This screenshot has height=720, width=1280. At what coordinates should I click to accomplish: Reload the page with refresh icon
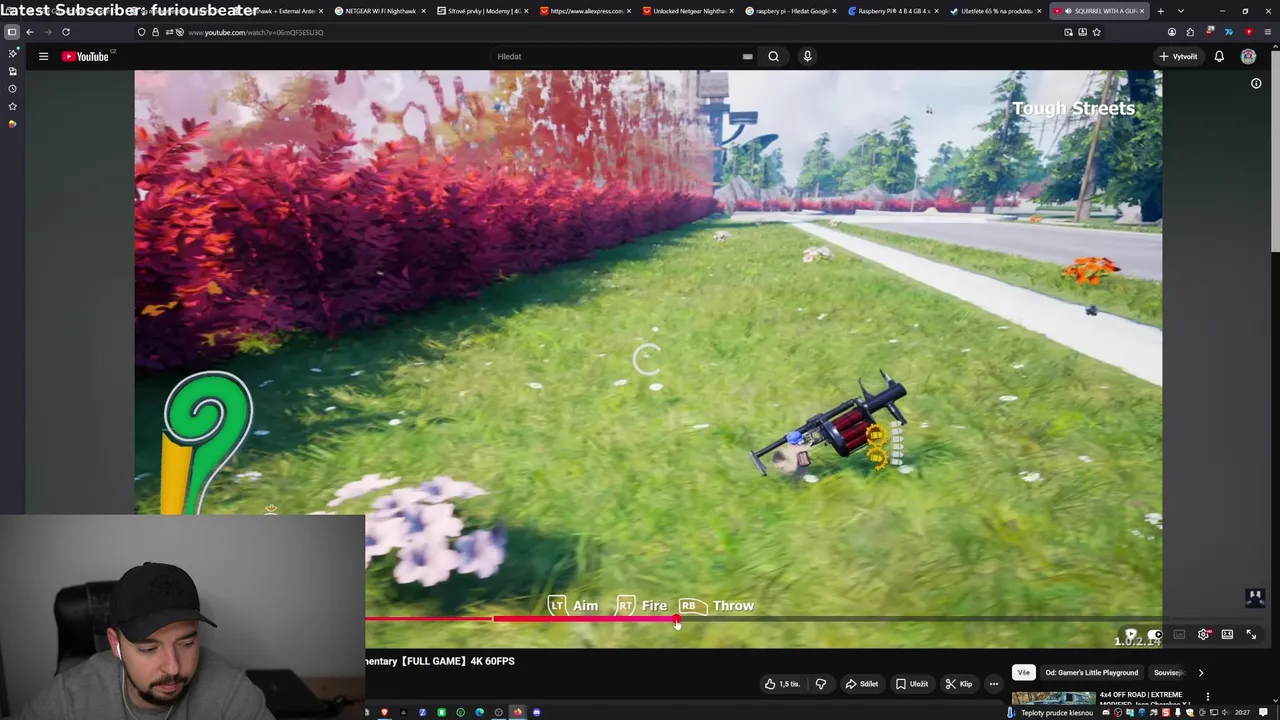[x=66, y=32]
